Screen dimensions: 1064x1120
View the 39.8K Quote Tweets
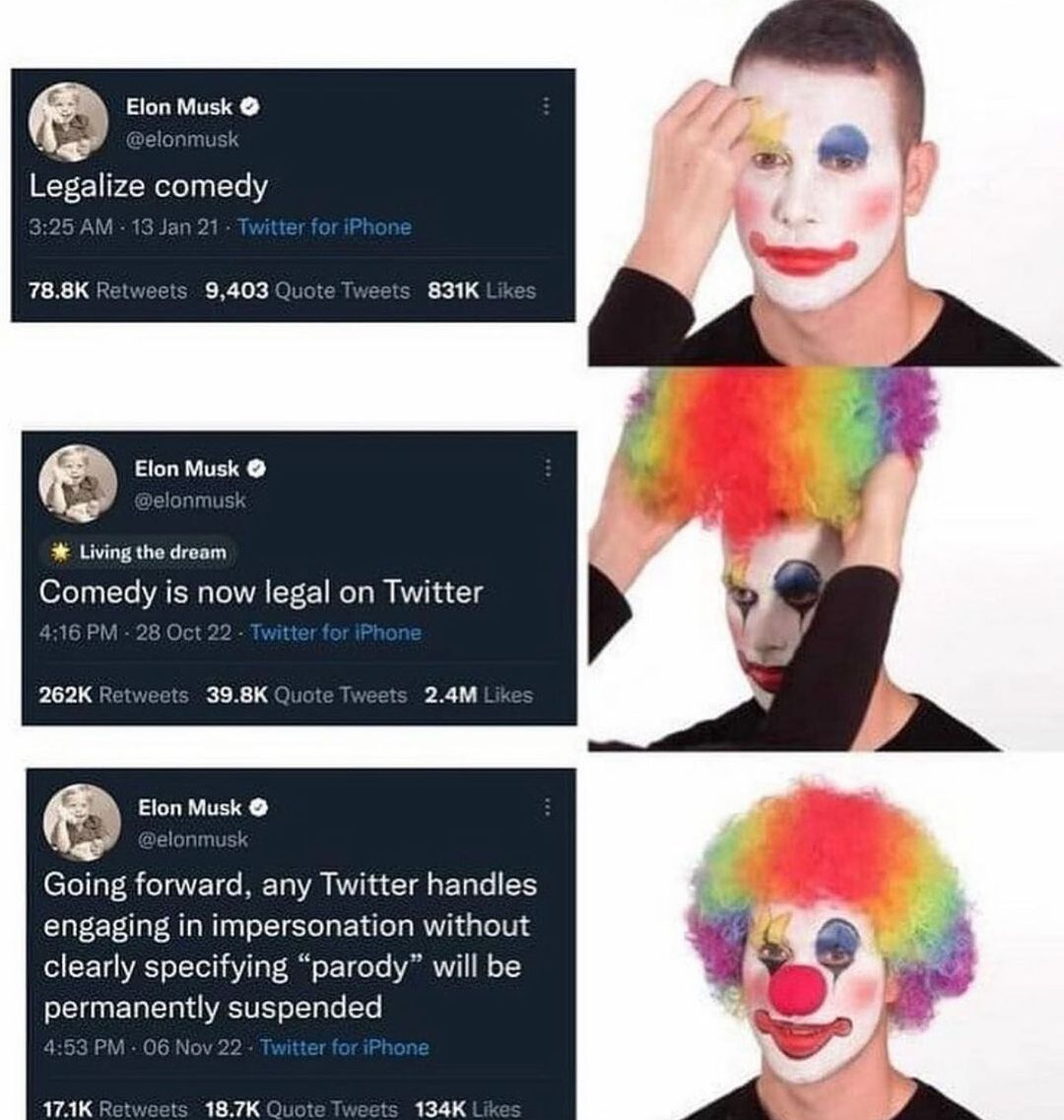tap(307, 695)
